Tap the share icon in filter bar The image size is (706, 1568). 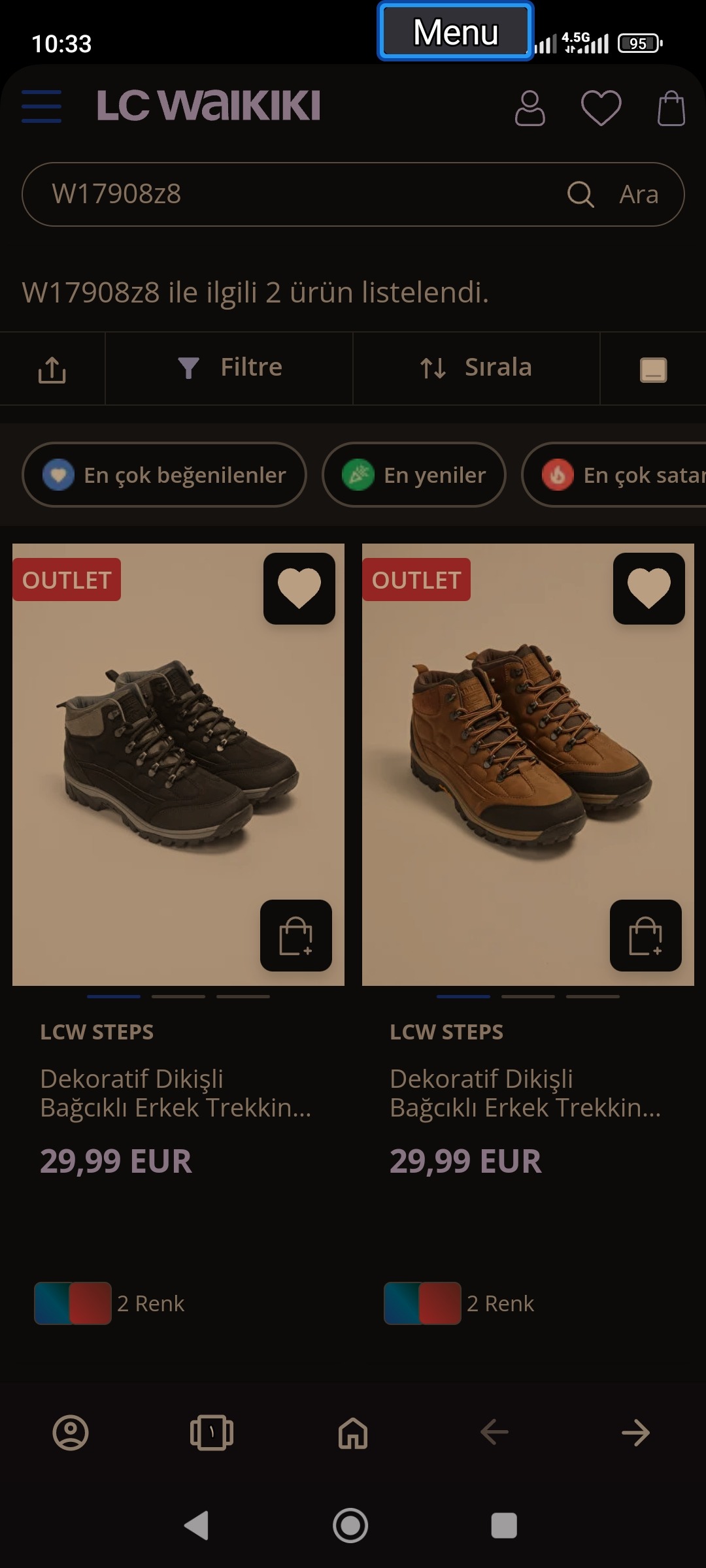[52, 369]
